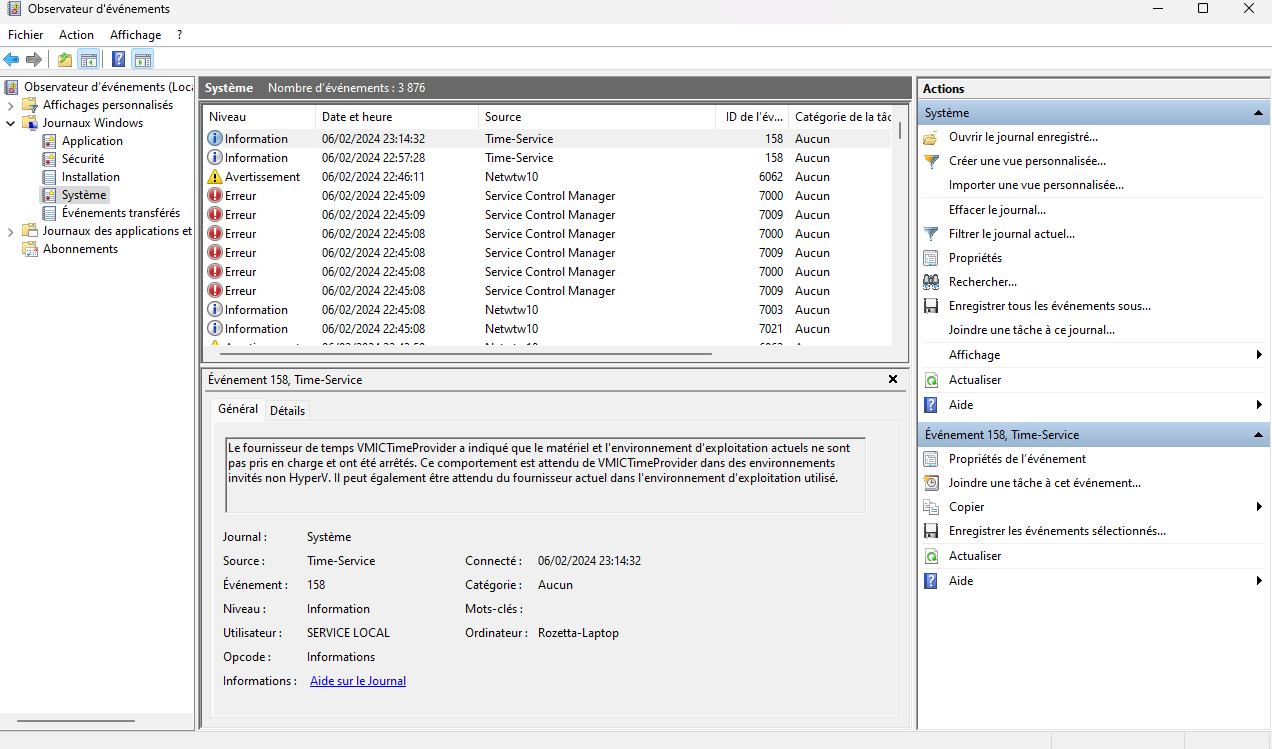The width and height of the screenshot is (1272, 749).
Task: Click the Rechercher binoculars icon
Action: [931, 282]
